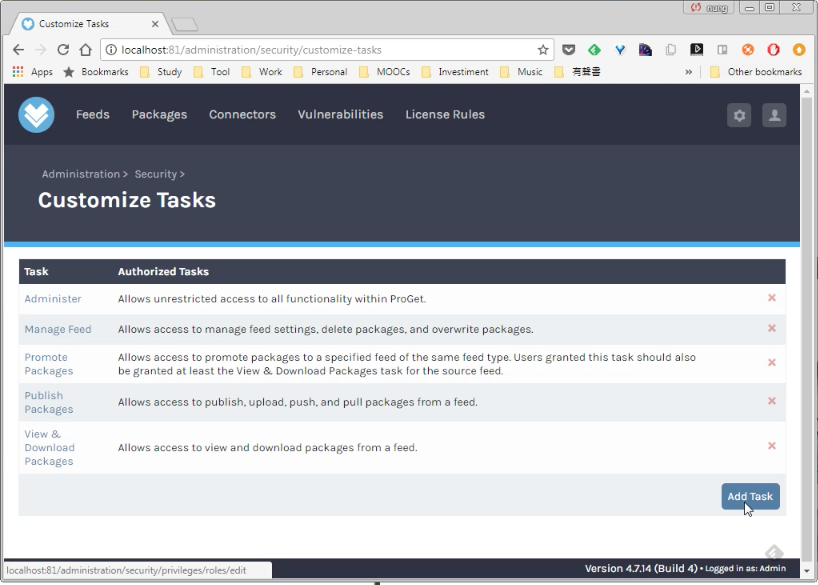The image size is (818, 585).
Task: Open the Connectors menu
Action: [x=242, y=114]
